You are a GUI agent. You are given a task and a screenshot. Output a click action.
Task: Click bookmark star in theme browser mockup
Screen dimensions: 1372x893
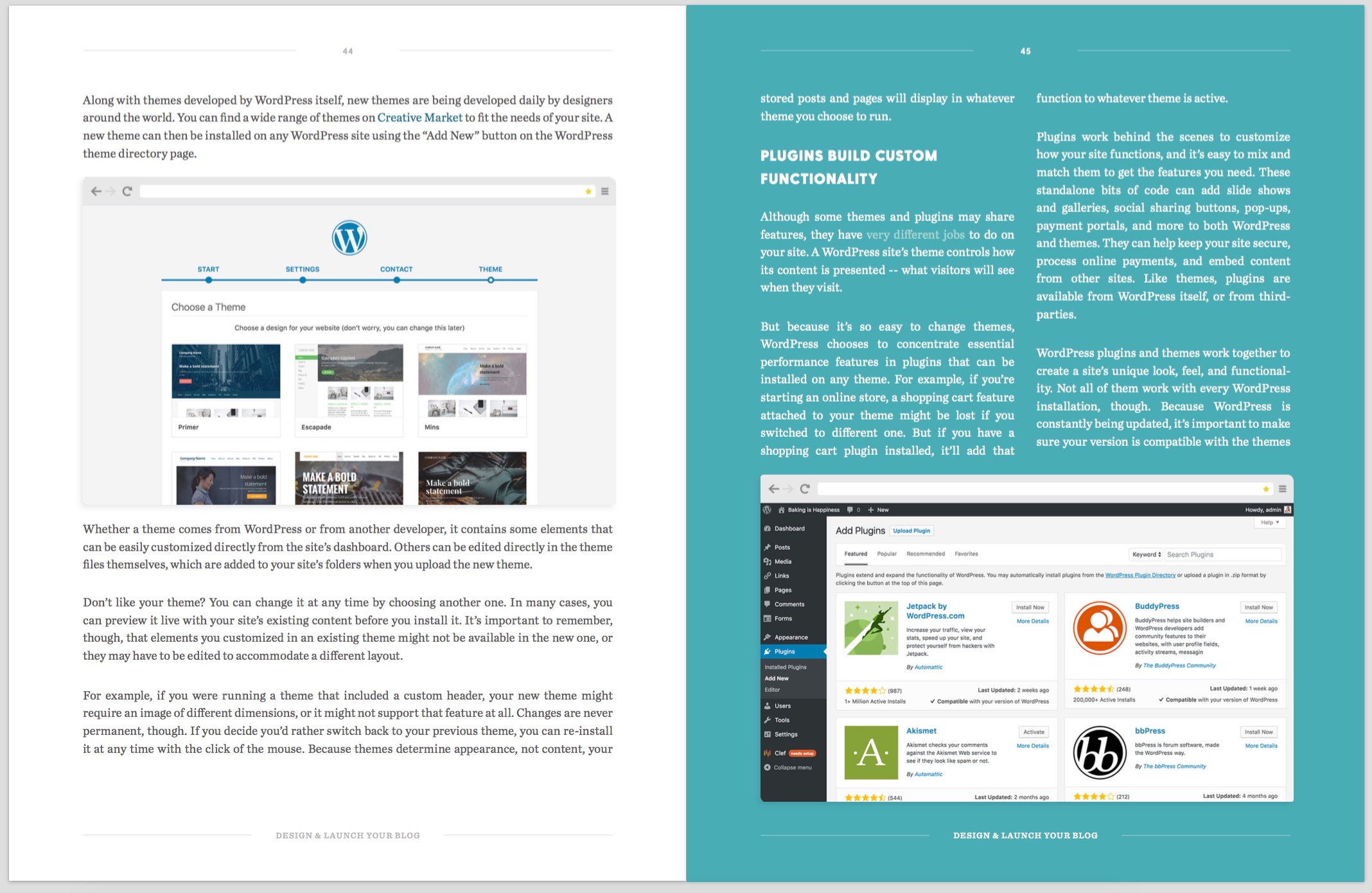click(588, 191)
